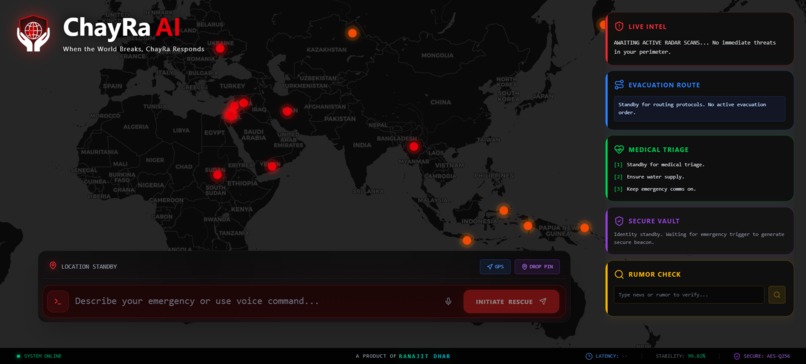Click 'Ensure water supply' triage item
Screen dimensions: 806x364
[649, 177]
